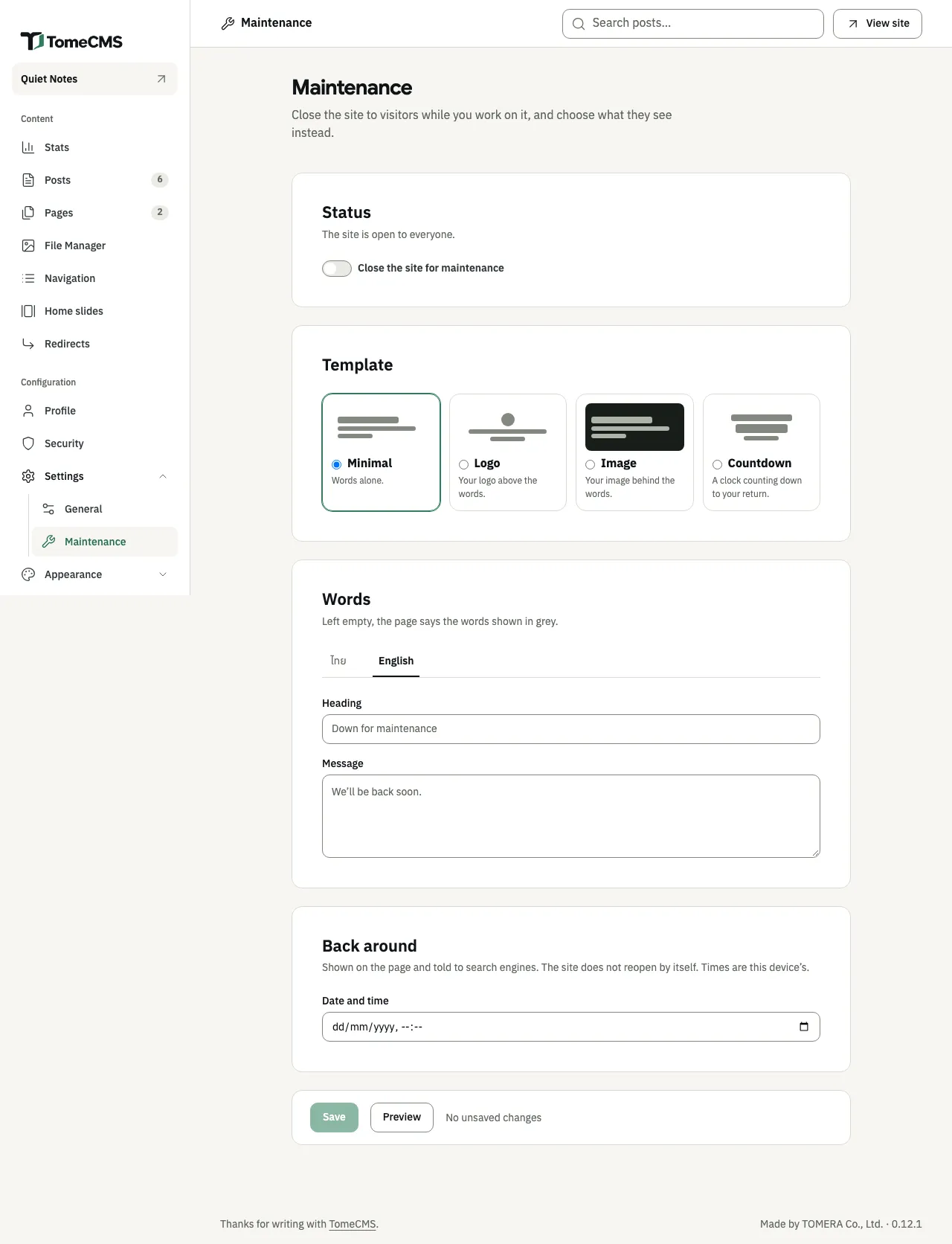Switch to the ไทย language tab
Viewport: 952px width, 1244px height.
click(338, 661)
